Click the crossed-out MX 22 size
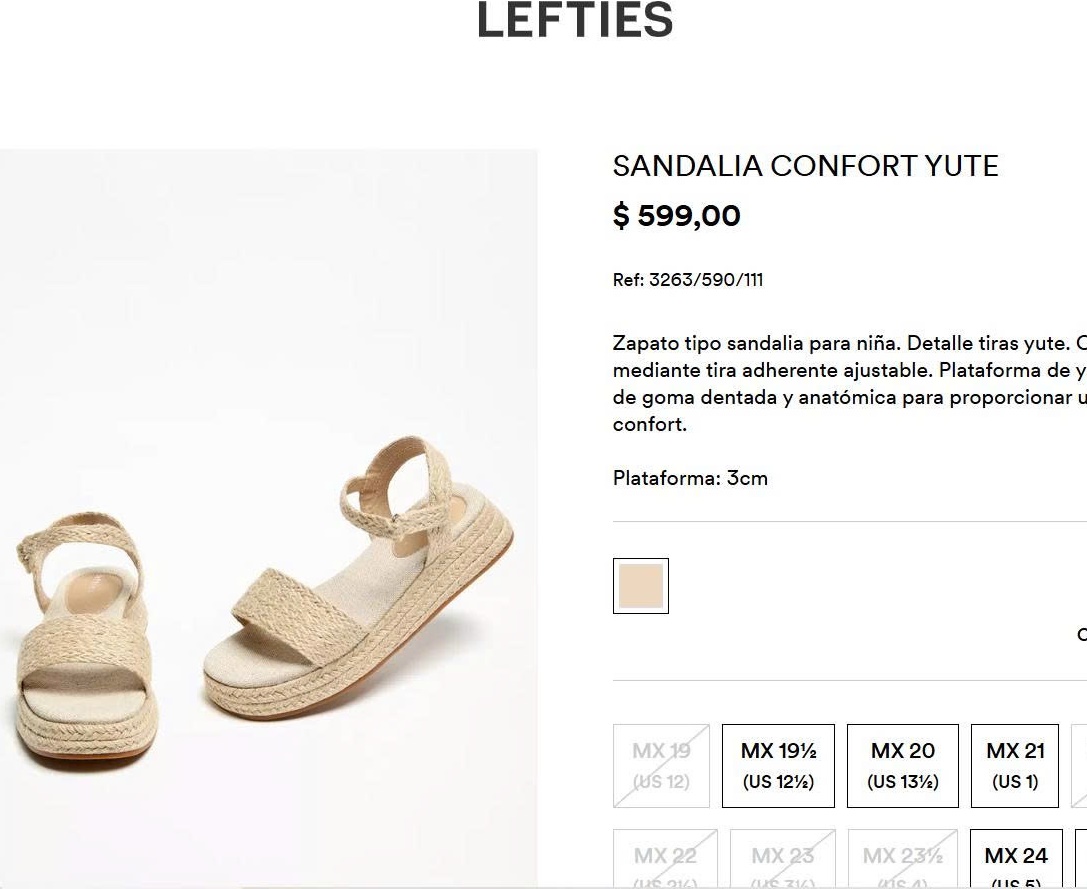Screen dimensions: 1087x889 pos(665,860)
